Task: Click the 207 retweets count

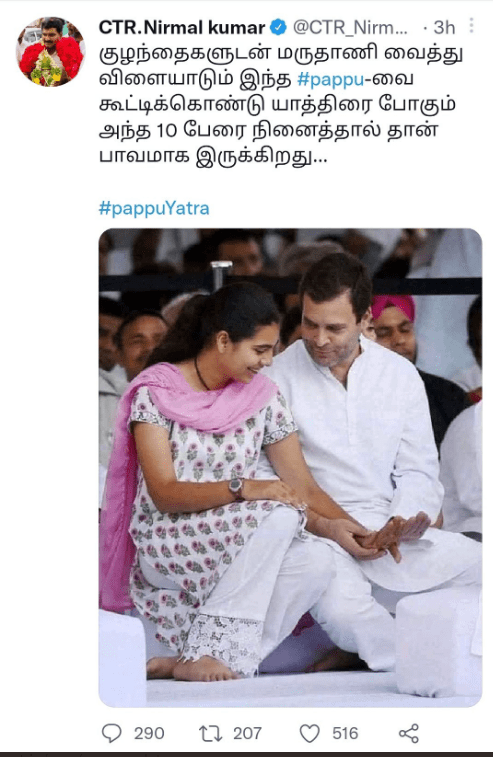Action: 247,734
